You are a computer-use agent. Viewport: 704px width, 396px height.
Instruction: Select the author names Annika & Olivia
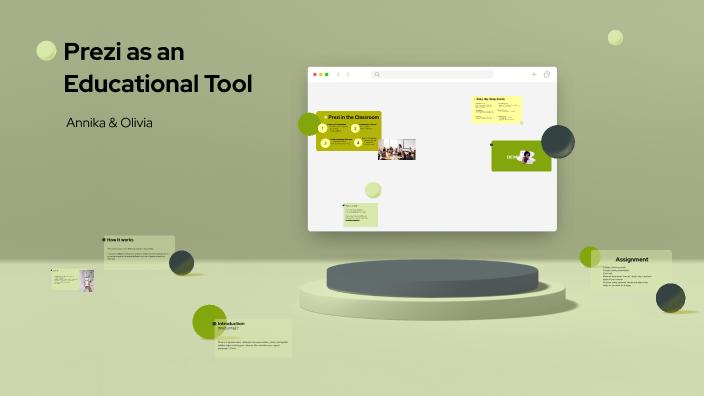coord(109,123)
